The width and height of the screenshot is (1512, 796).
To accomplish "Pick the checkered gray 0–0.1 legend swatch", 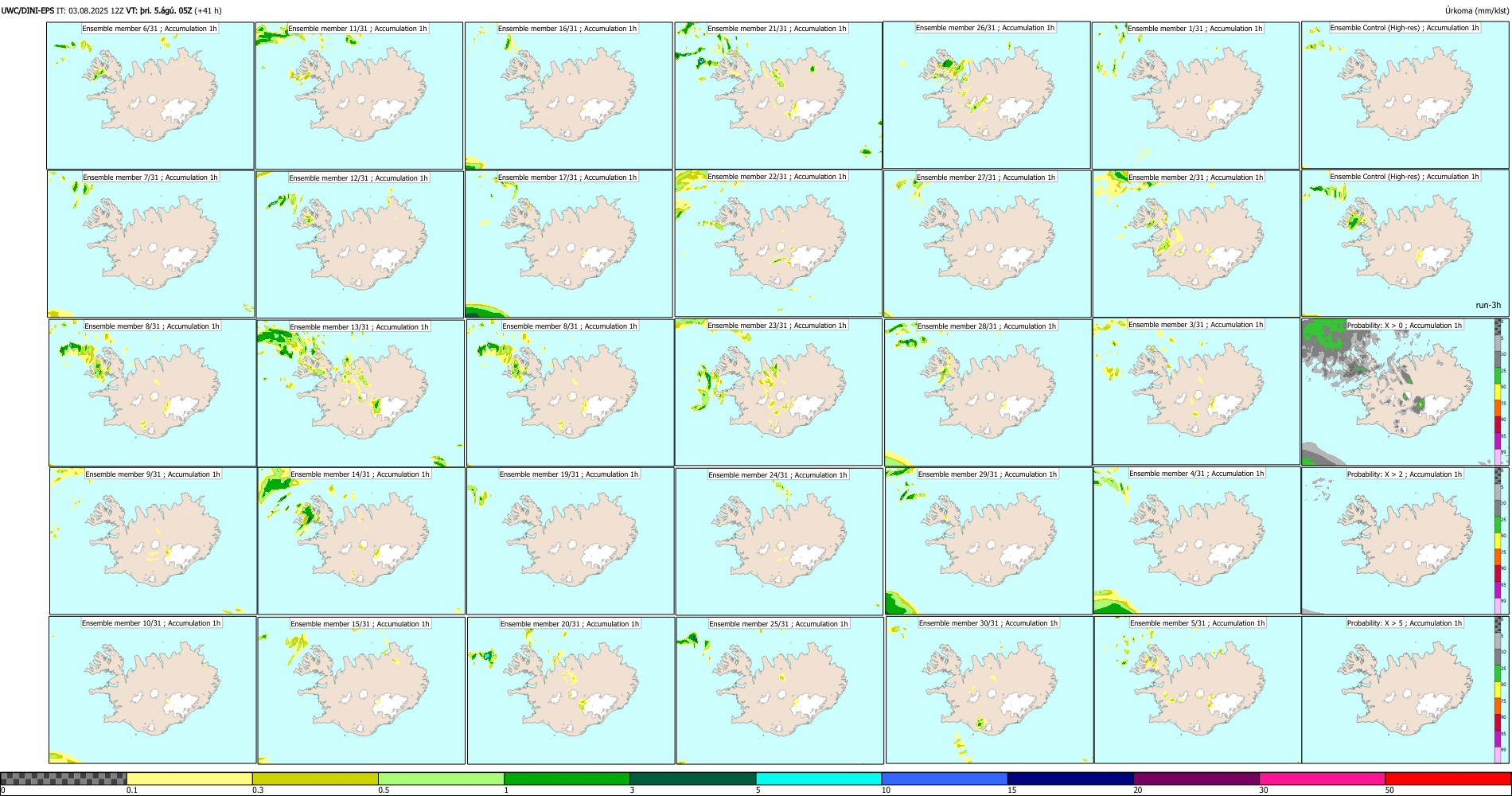I will [x=64, y=778].
